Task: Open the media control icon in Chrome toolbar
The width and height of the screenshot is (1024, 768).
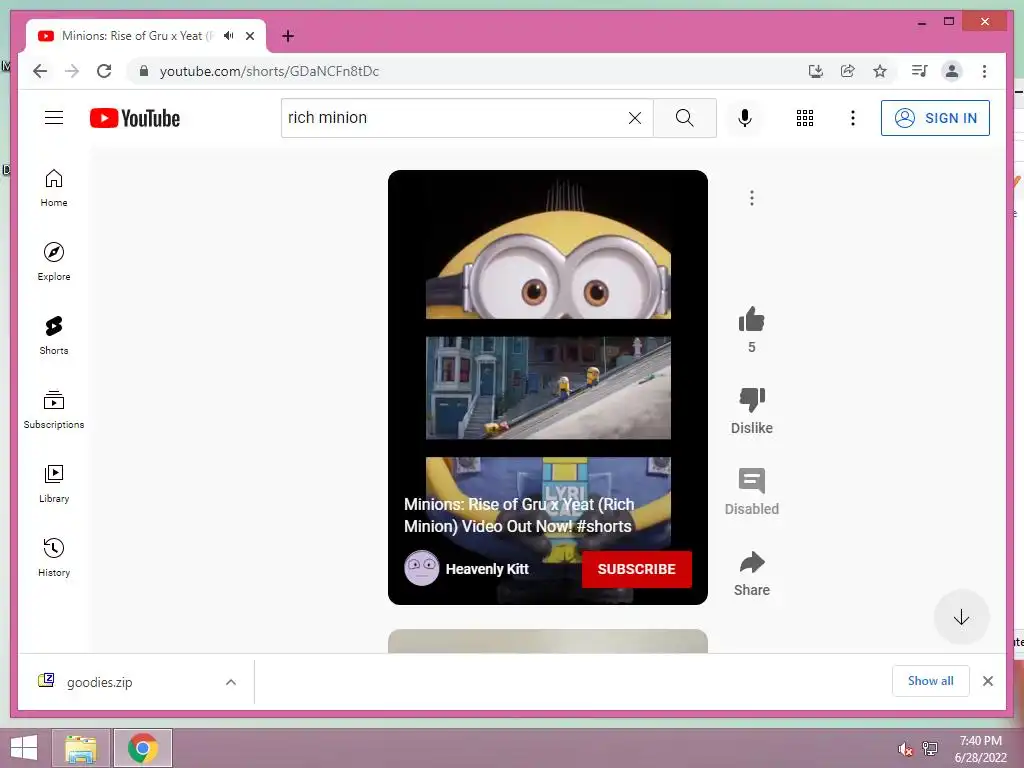Action: (x=920, y=71)
